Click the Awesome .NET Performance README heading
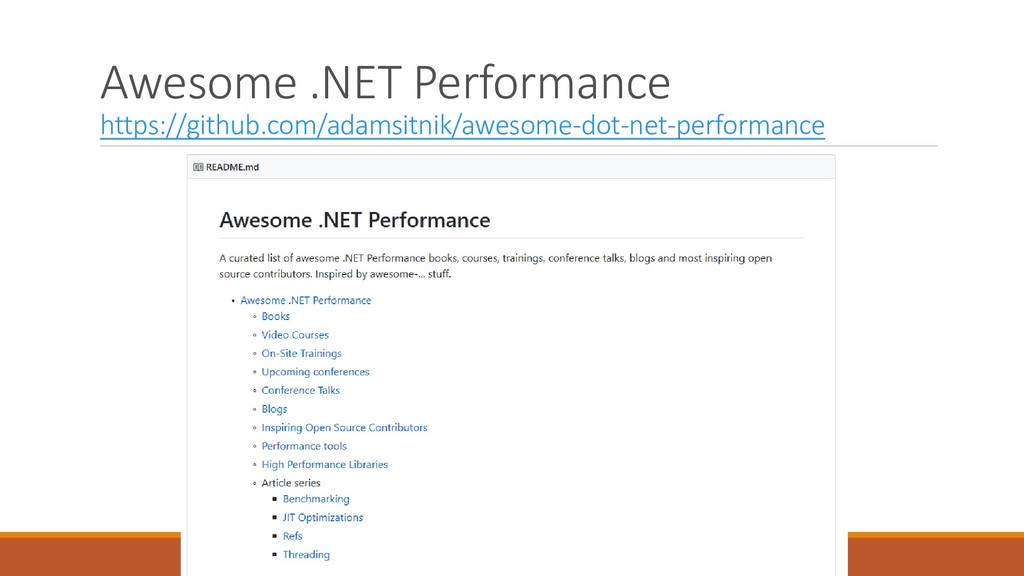 [355, 220]
